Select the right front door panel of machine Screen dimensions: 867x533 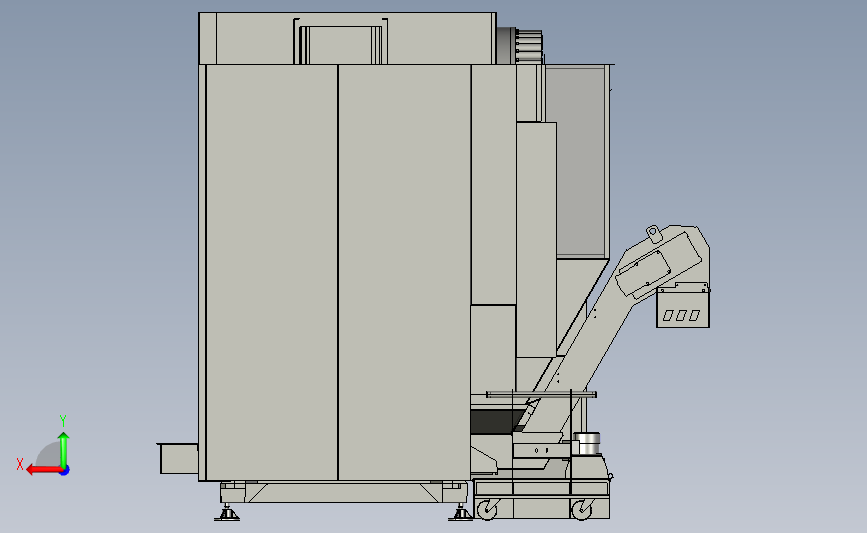pyautogui.click(x=404, y=272)
